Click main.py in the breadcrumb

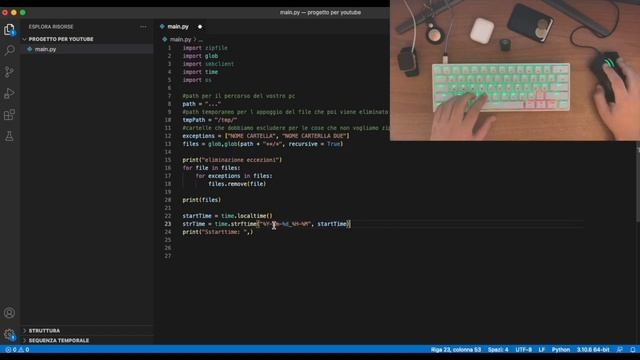click(x=180, y=40)
